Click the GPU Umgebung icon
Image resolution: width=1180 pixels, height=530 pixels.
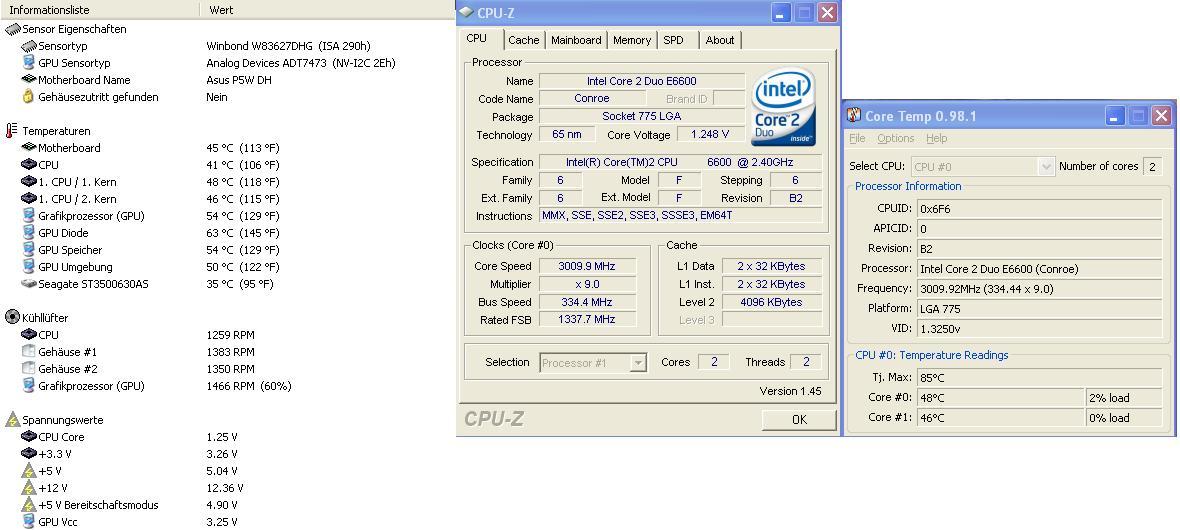pyautogui.click(x=29, y=267)
